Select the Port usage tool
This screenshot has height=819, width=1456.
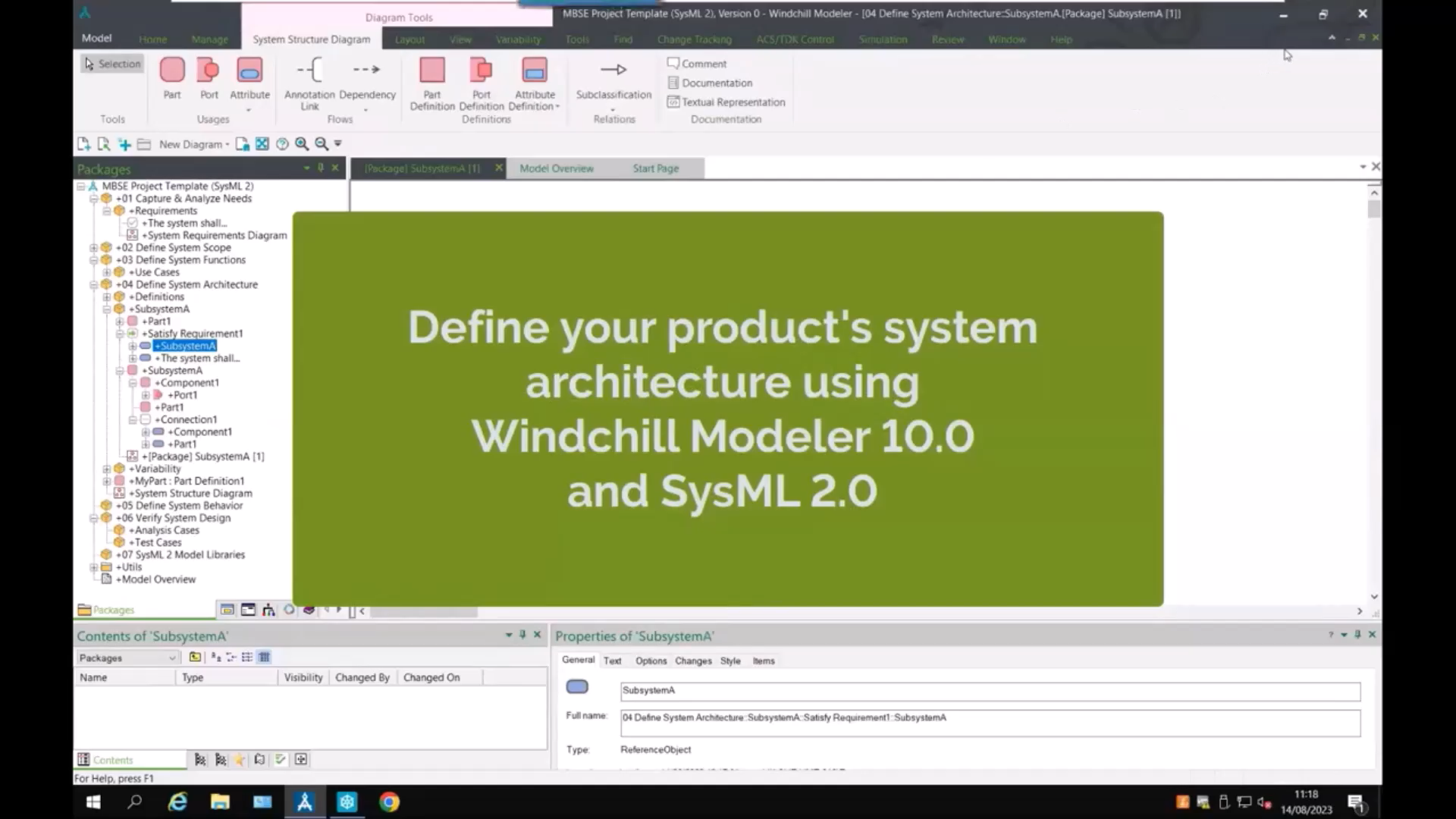(209, 78)
